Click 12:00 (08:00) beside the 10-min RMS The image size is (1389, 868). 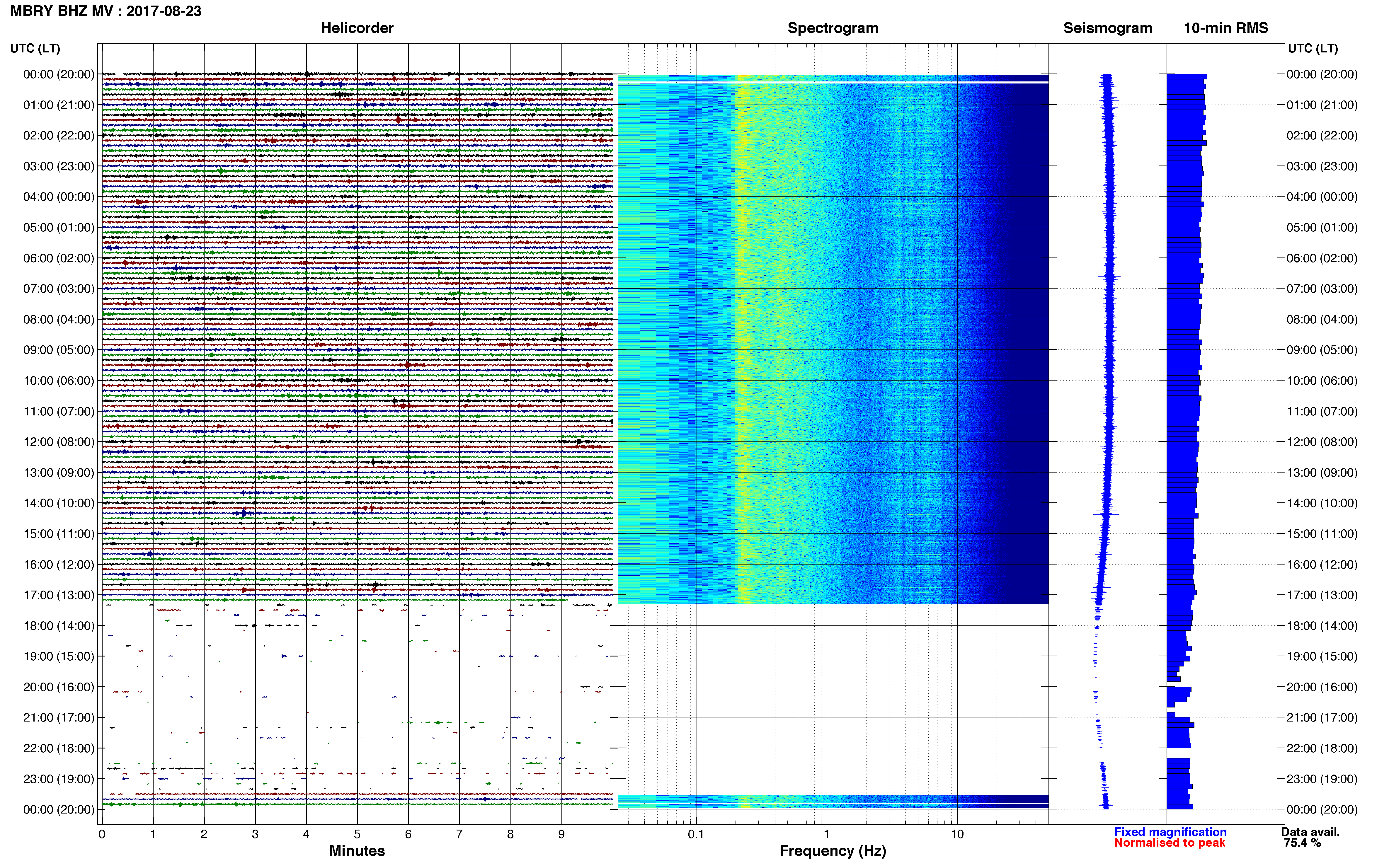click(1322, 442)
